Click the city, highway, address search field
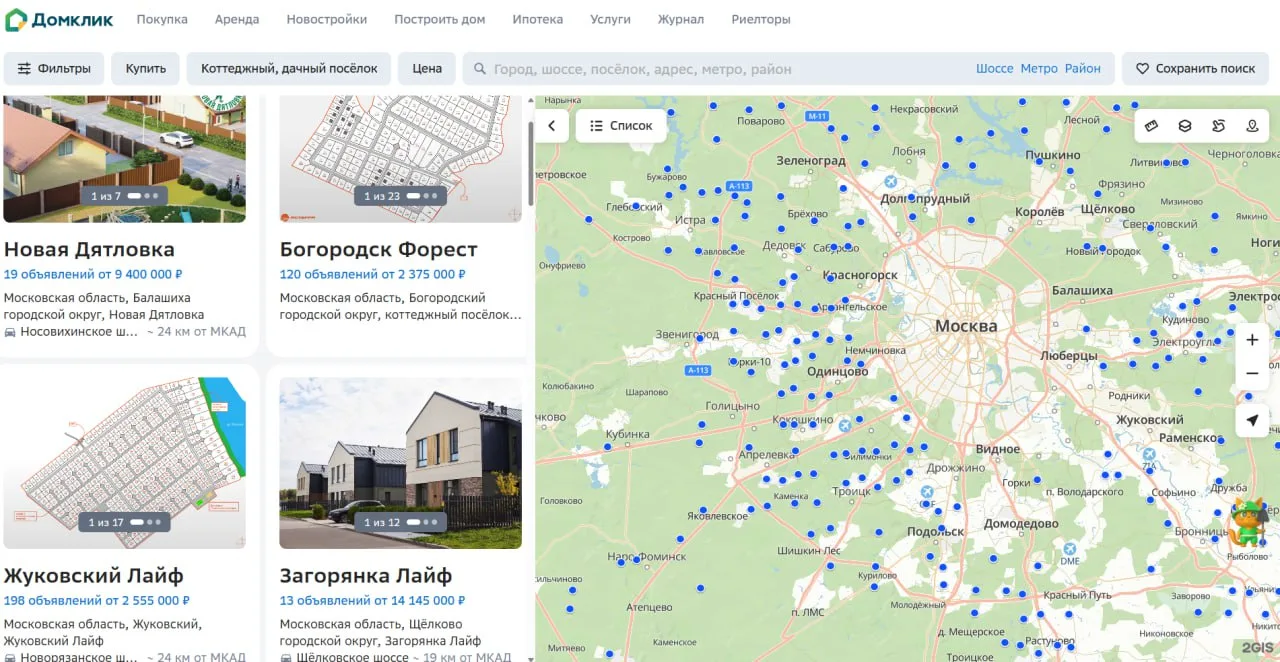1280x662 pixels. [x=720, y=69]
